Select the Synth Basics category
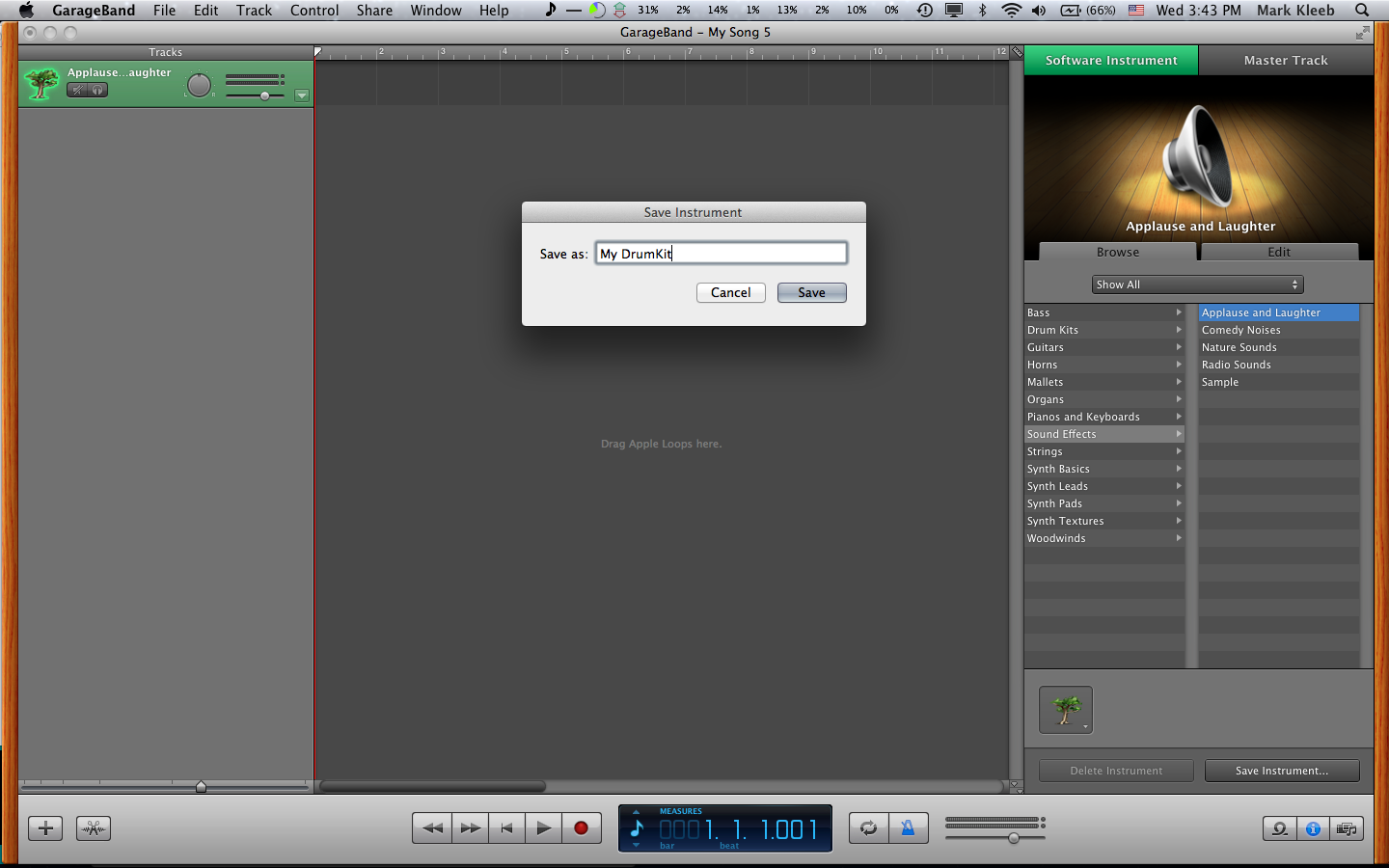 coord(1104,469)
